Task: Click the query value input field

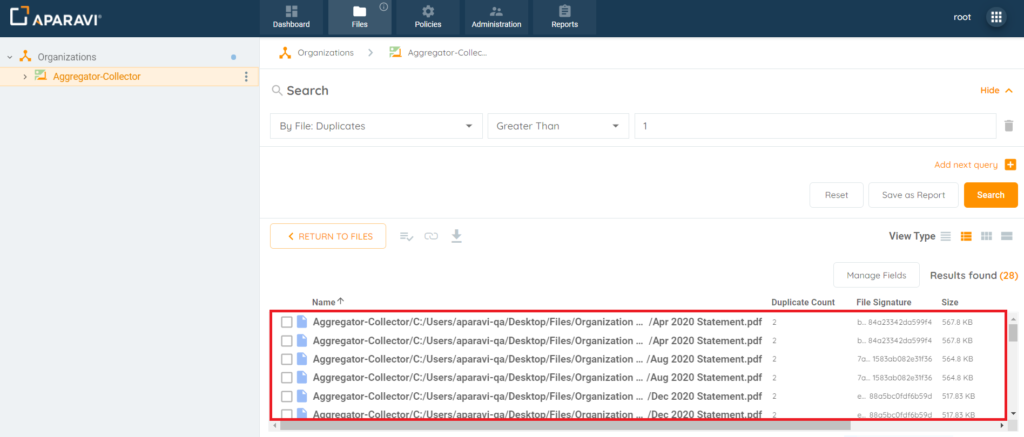Action: pos(814,127)
